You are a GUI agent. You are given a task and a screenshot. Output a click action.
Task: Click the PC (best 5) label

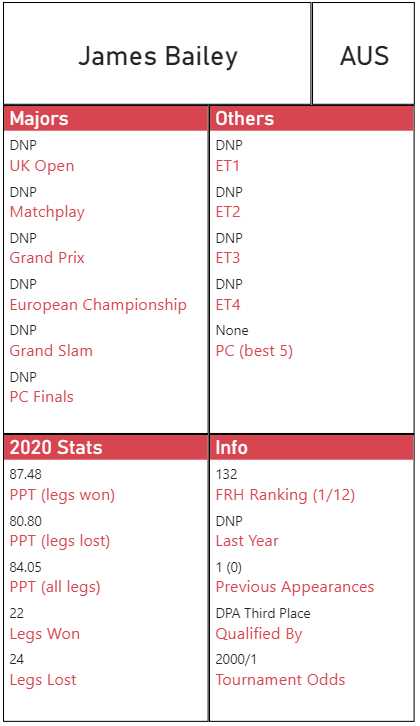pos(254,350)
